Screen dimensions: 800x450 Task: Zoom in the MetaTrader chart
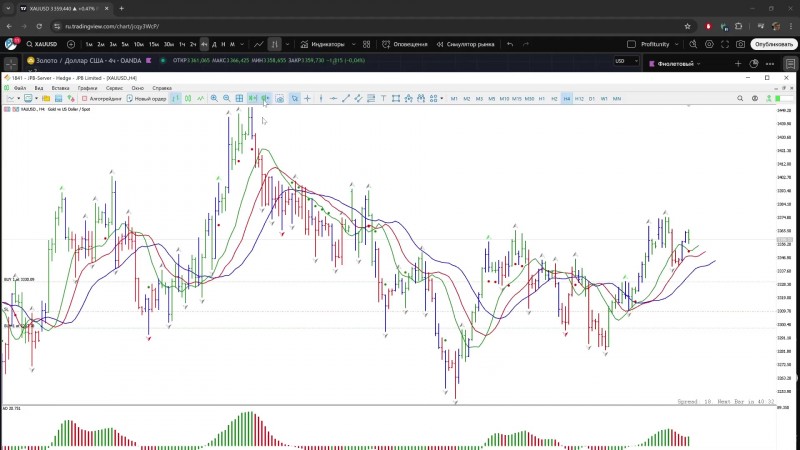[214, 98]
